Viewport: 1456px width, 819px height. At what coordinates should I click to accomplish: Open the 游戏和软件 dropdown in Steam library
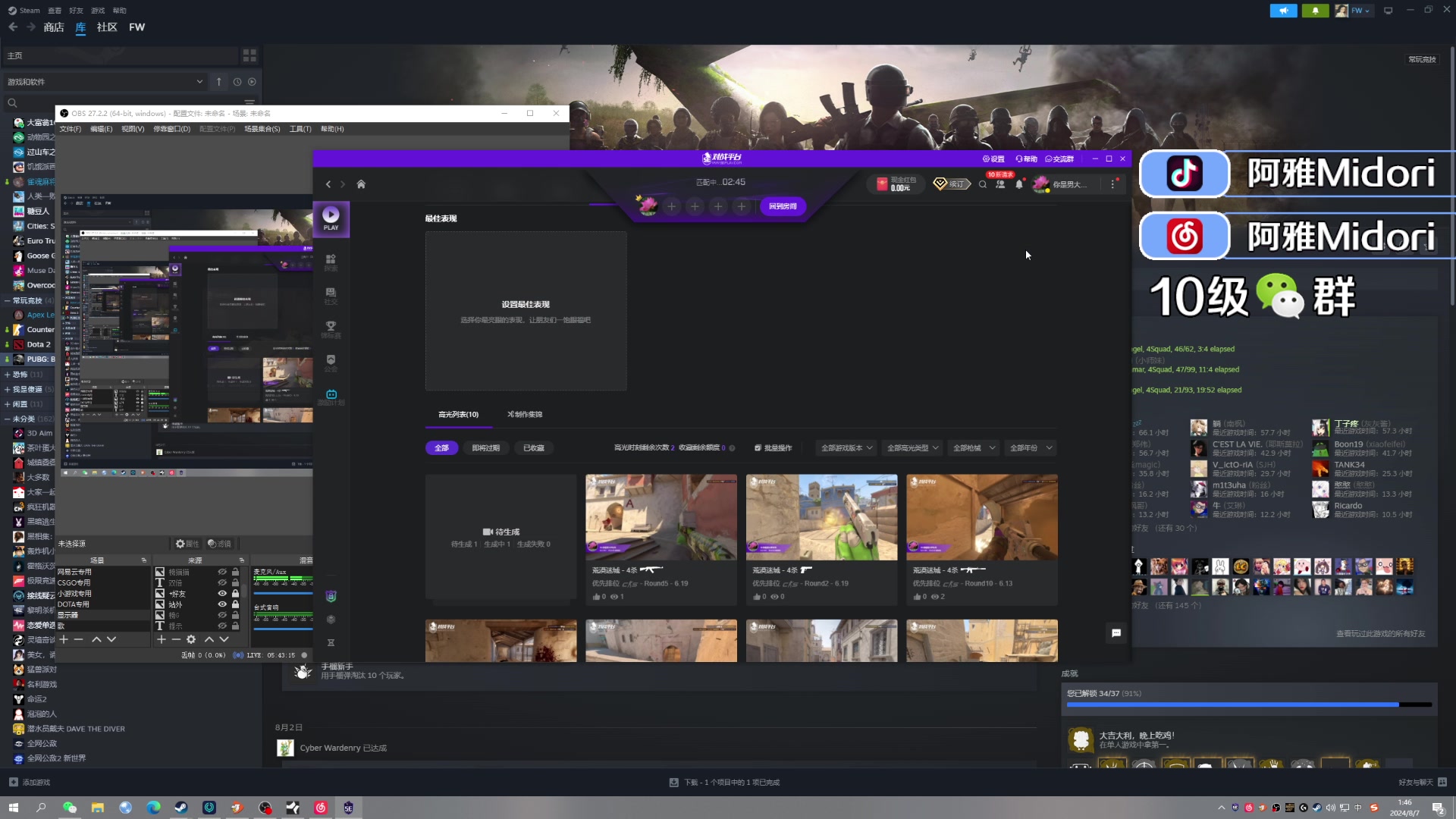coord(105,82)
